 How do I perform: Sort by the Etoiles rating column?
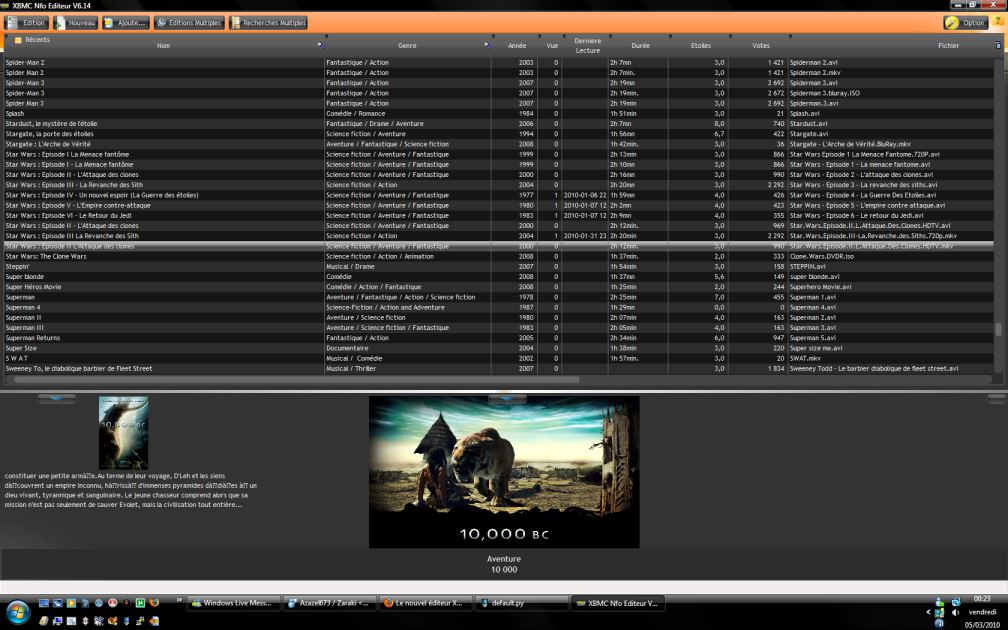(x=701, y=46)
